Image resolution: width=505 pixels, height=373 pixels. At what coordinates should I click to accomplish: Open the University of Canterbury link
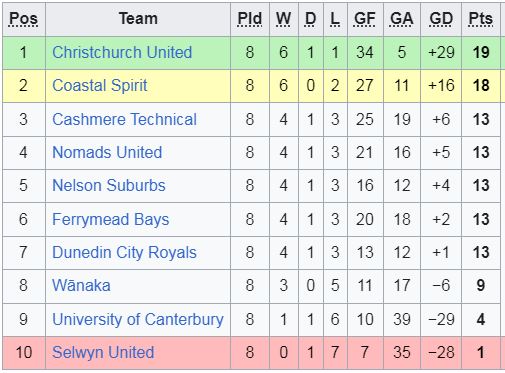[x=138, y=319]
